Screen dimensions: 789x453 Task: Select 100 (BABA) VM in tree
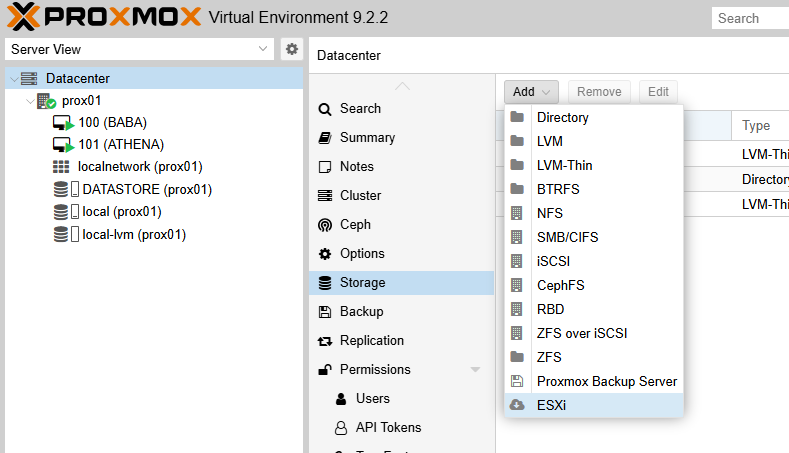tap(154, 123)
